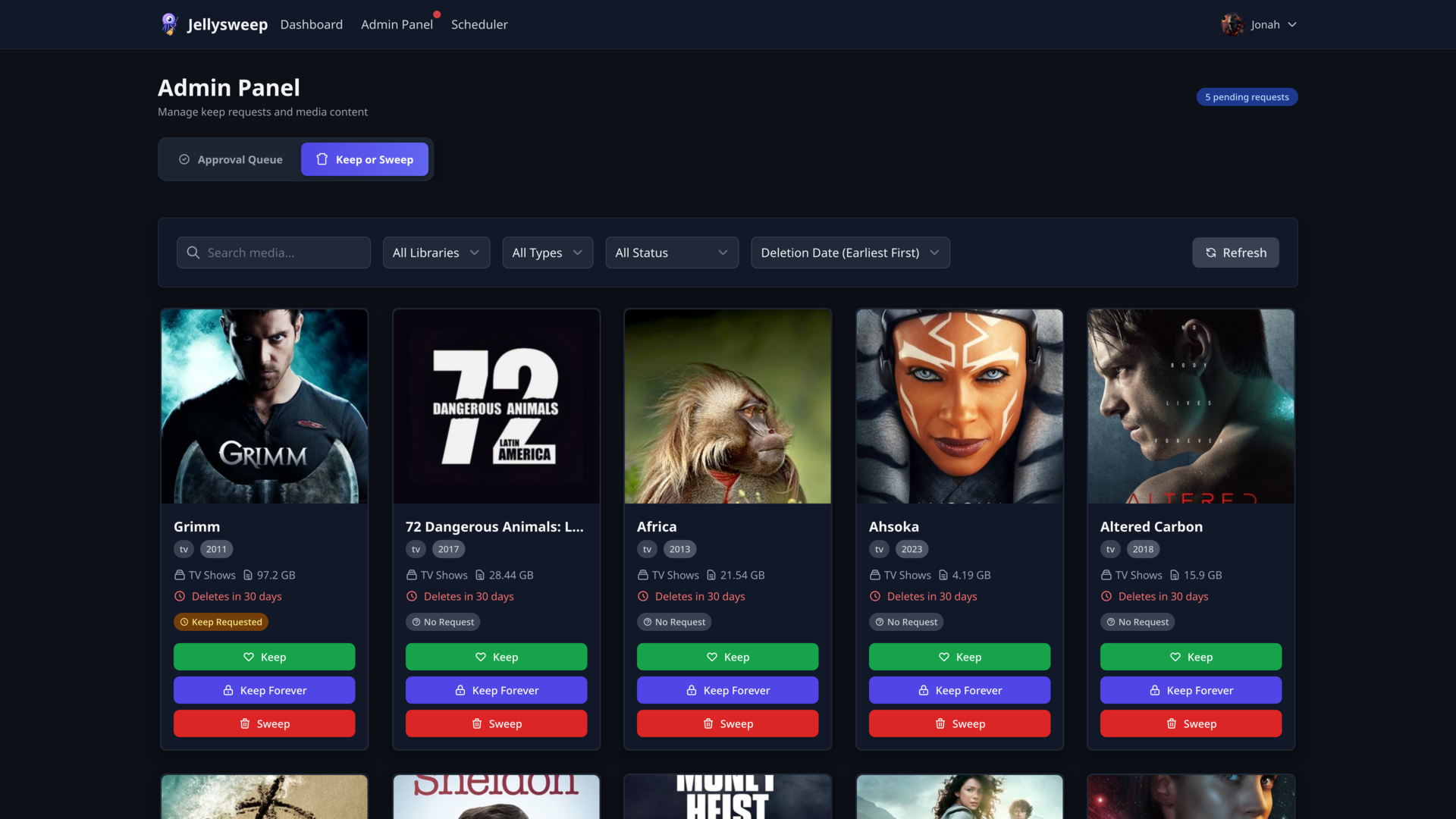Open the All Libraries dropdown

436,253
